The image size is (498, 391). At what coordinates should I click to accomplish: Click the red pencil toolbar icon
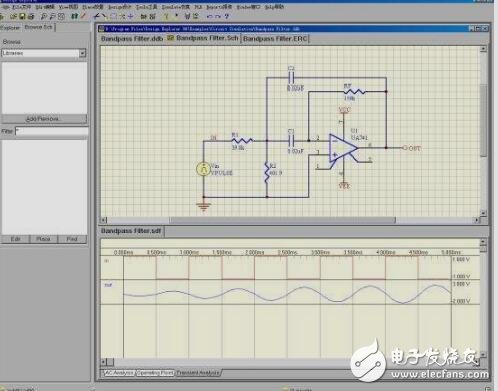tap(83, 16)
